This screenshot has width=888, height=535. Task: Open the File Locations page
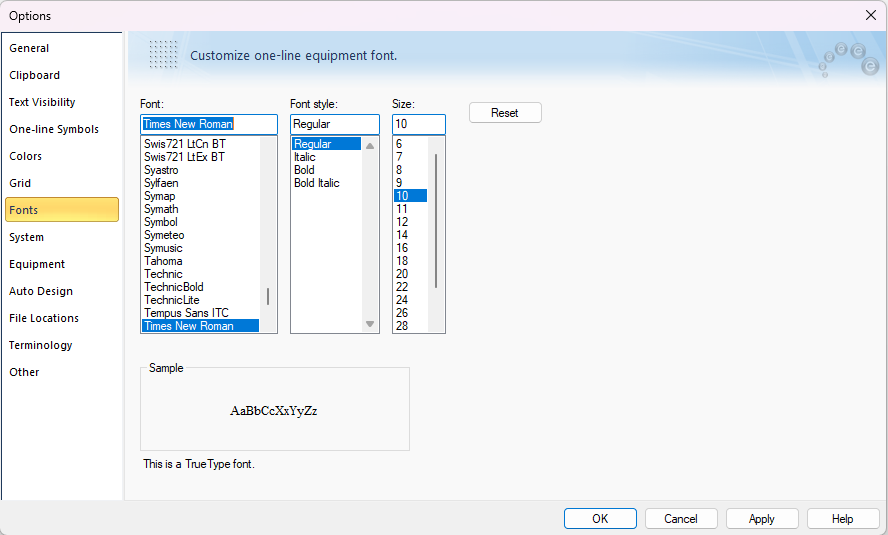pos(62,318)
